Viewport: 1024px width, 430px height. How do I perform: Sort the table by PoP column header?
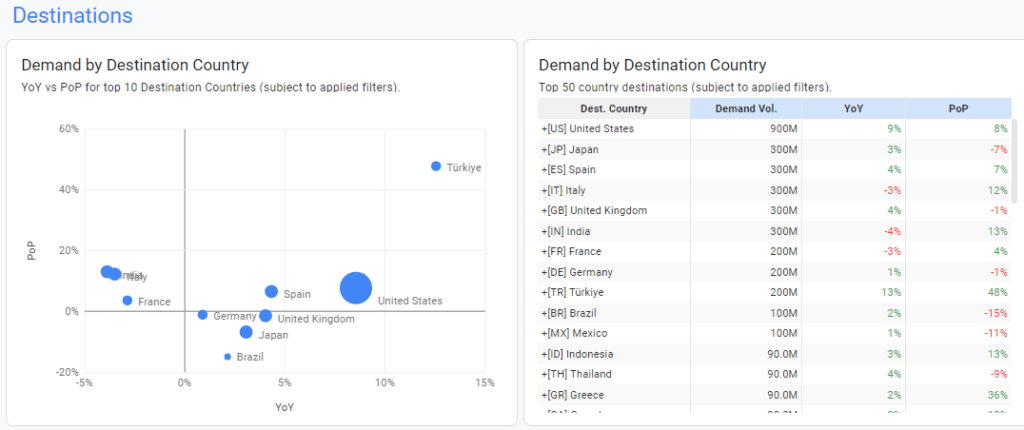click(x=958, y=108)
